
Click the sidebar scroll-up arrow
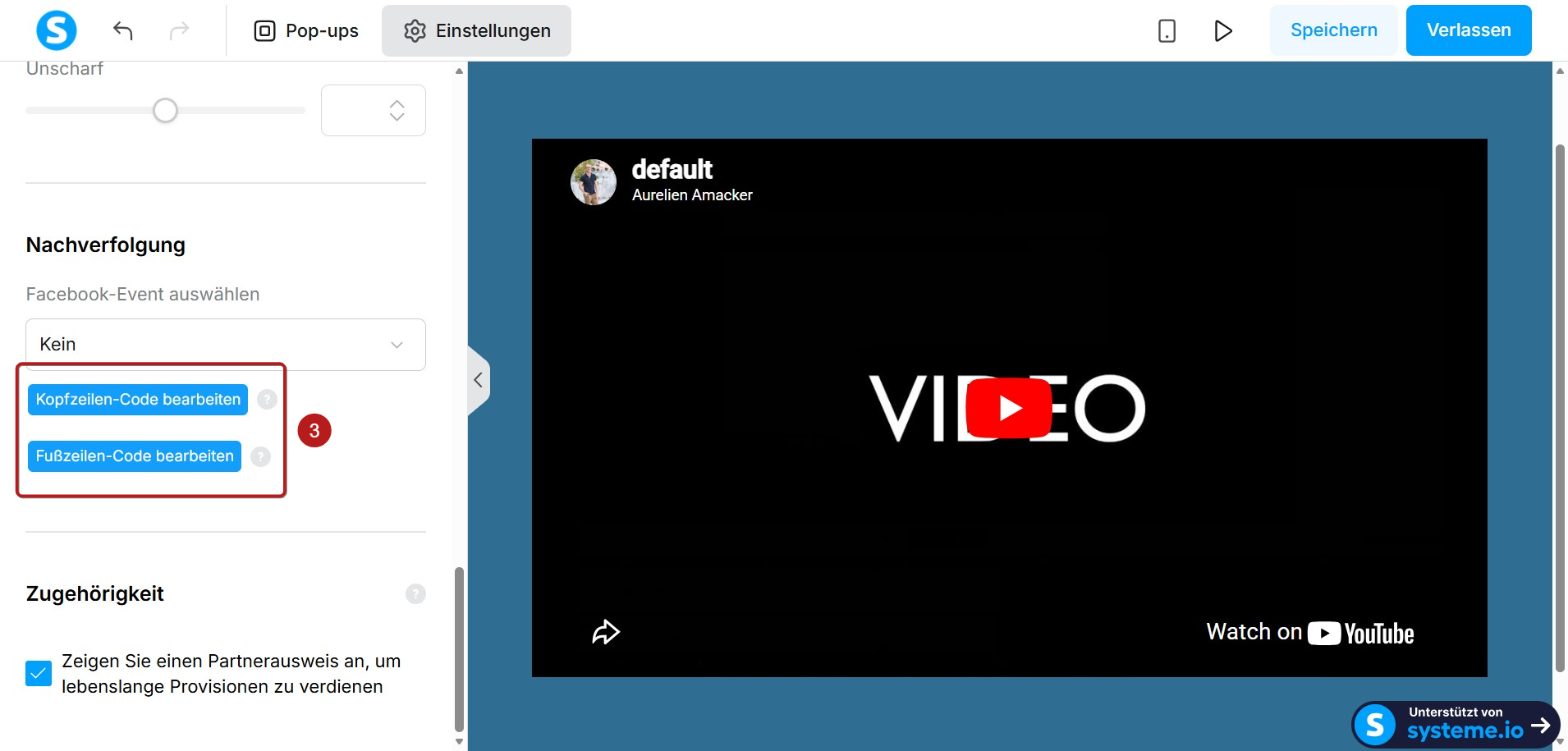coord(460,71)
